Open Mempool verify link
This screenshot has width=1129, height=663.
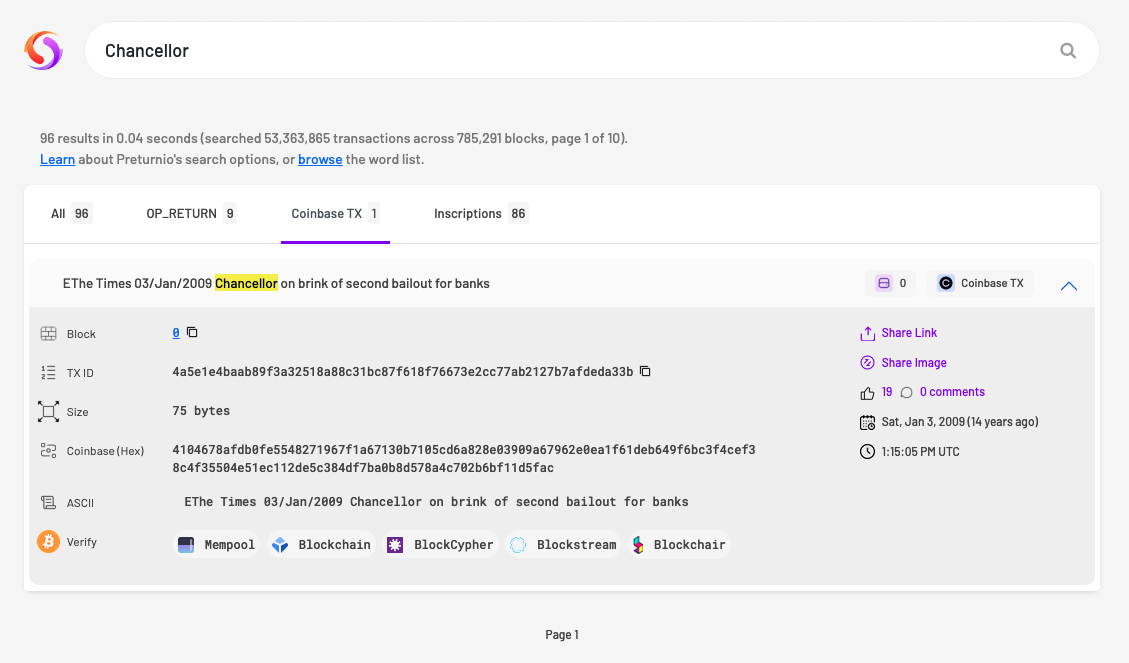(217, 545)
